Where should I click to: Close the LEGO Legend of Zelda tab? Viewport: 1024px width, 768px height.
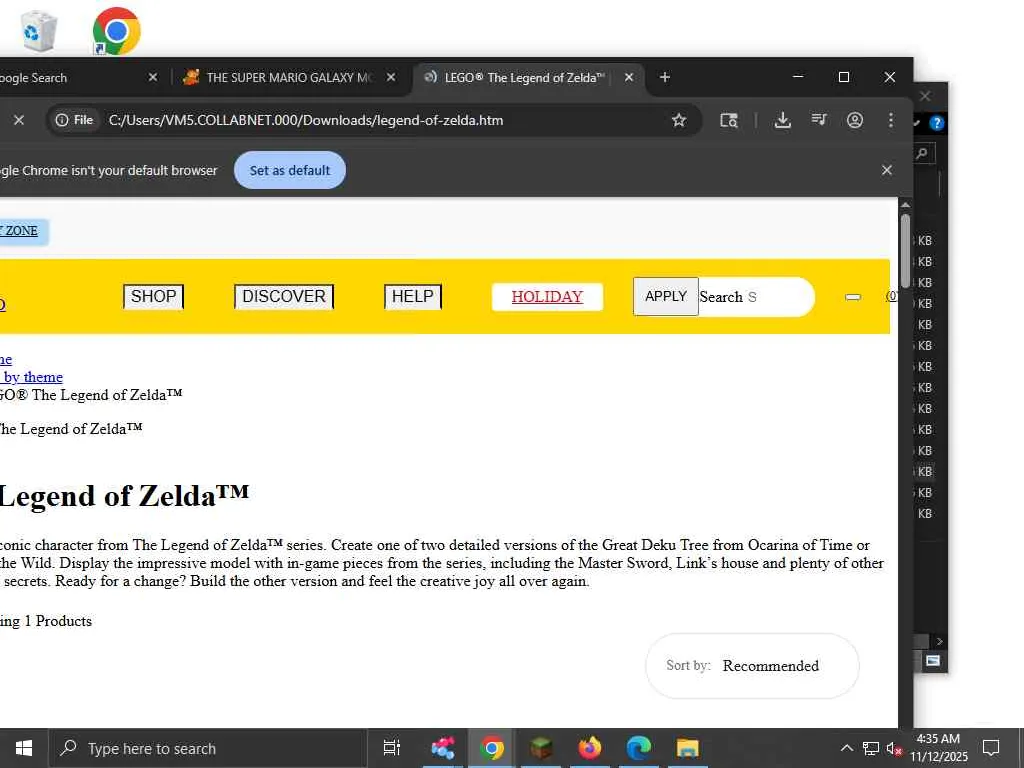click(628, 77)
